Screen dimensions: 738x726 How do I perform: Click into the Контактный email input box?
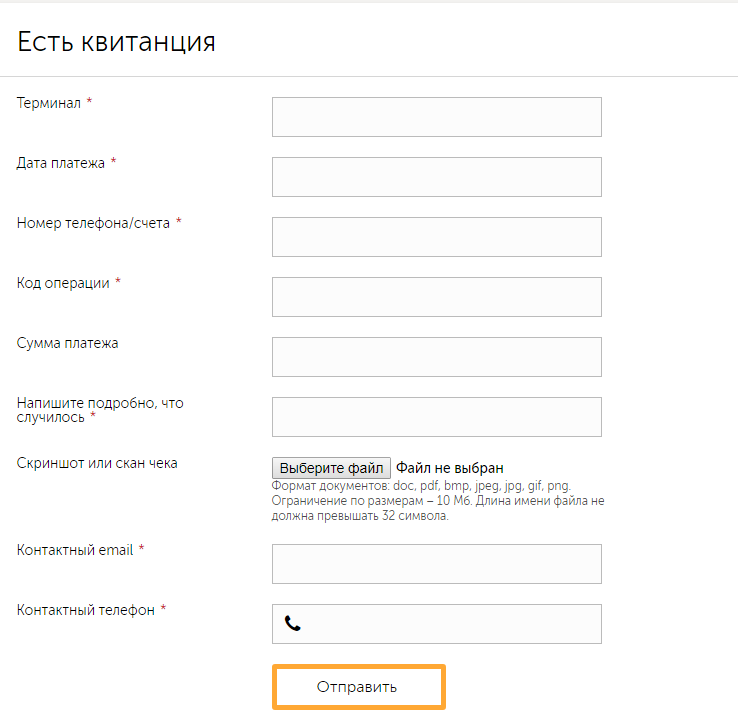point(436,564)
